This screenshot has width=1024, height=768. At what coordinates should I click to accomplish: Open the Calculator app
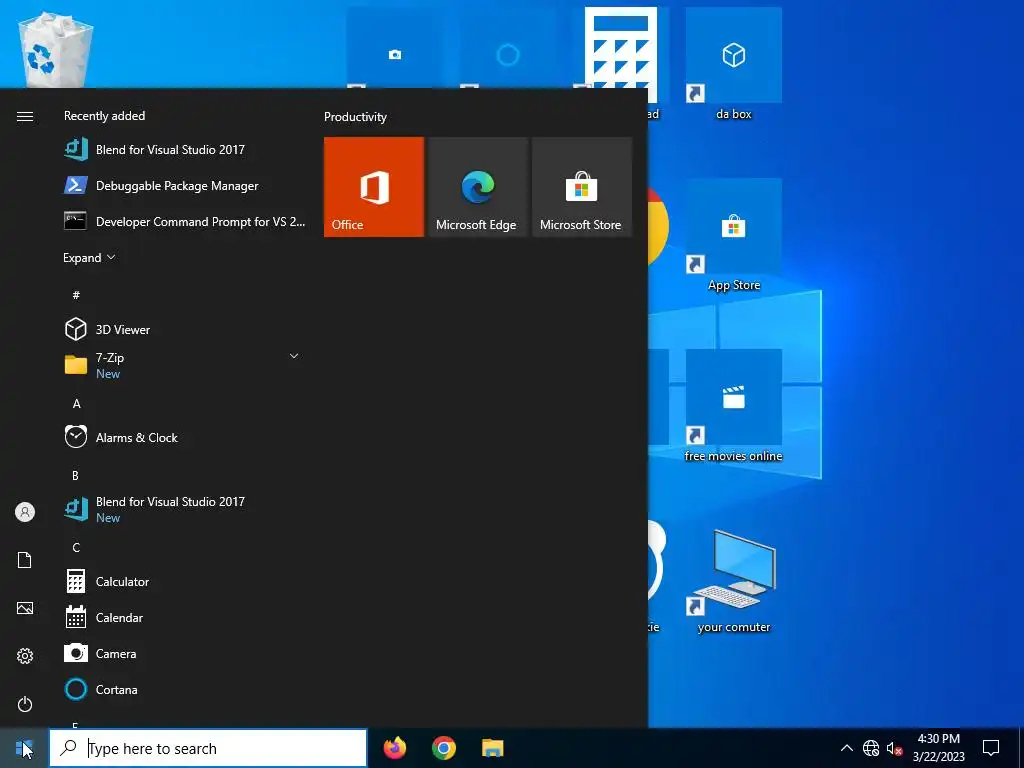pos(185,581)
